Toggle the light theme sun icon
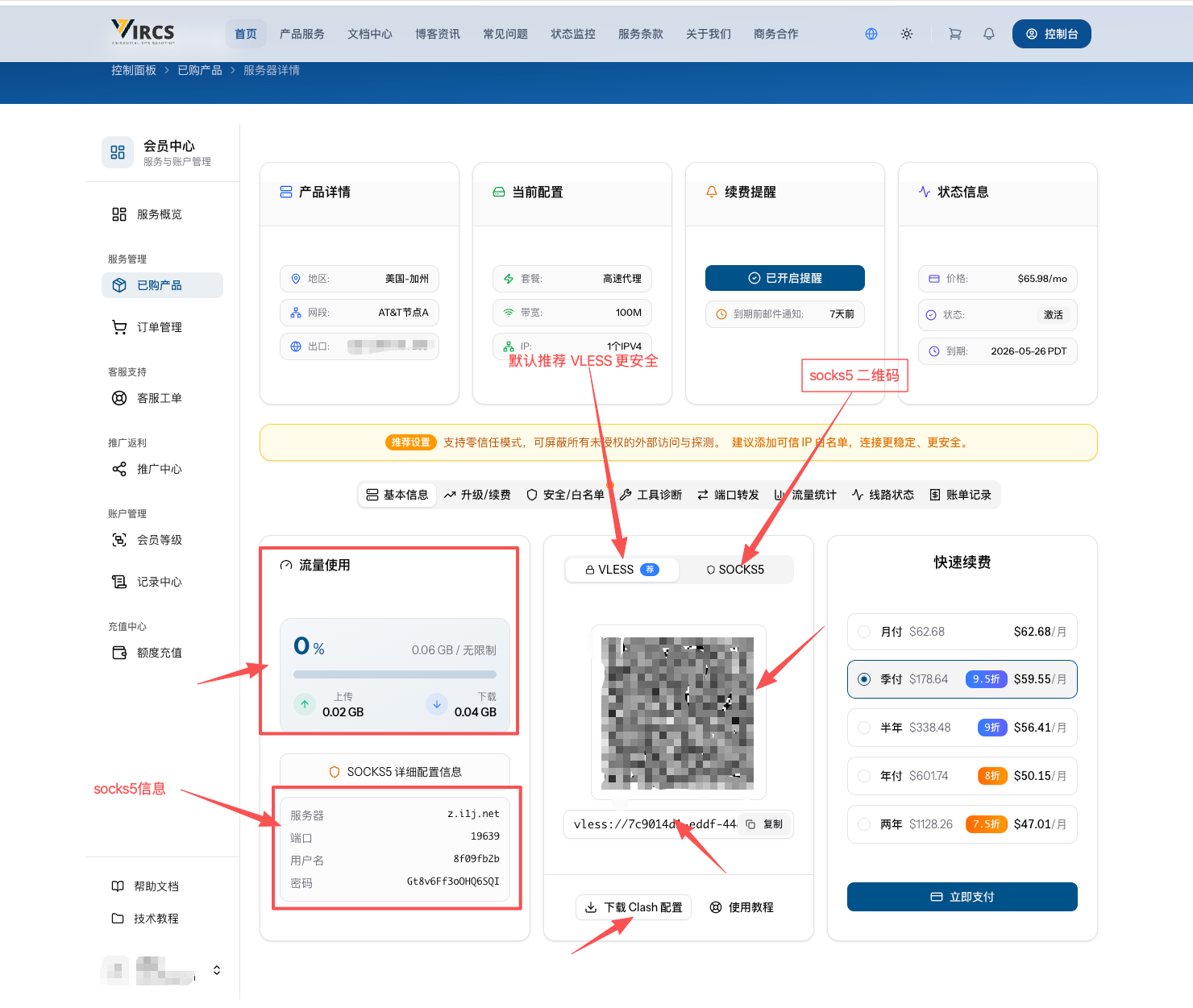This screenshot has height=1008, width=1193. 907,34
